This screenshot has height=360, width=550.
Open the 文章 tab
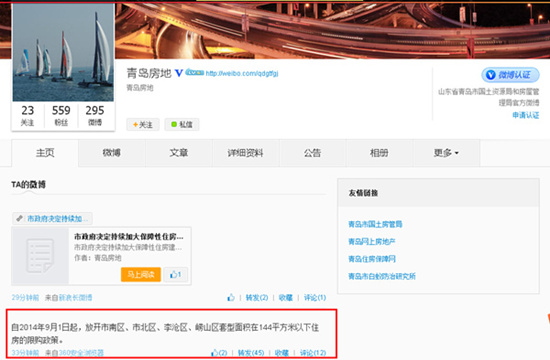click(x=179, y=153)
